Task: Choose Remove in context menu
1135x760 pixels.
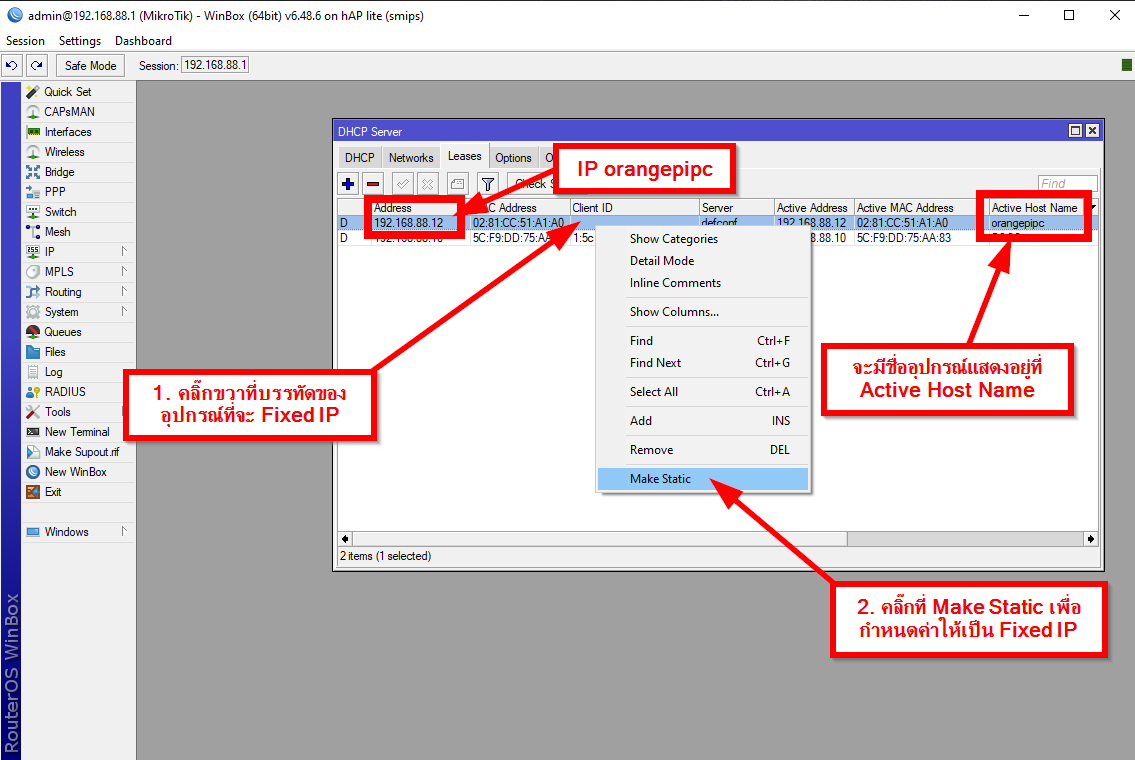Action: click(702, 449)
